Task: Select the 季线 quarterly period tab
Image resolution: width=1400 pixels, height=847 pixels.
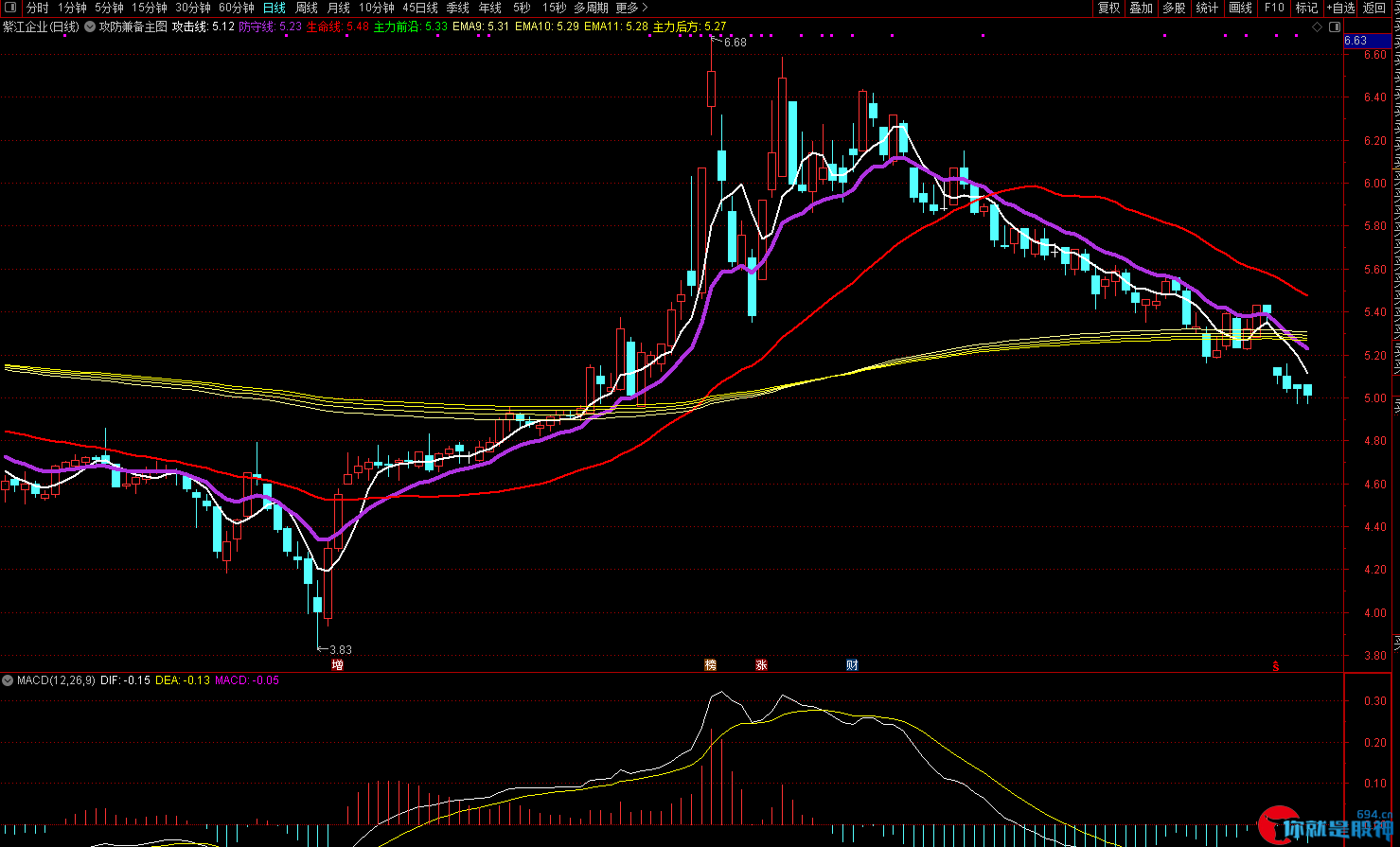Action: click(x=457, y=8)
